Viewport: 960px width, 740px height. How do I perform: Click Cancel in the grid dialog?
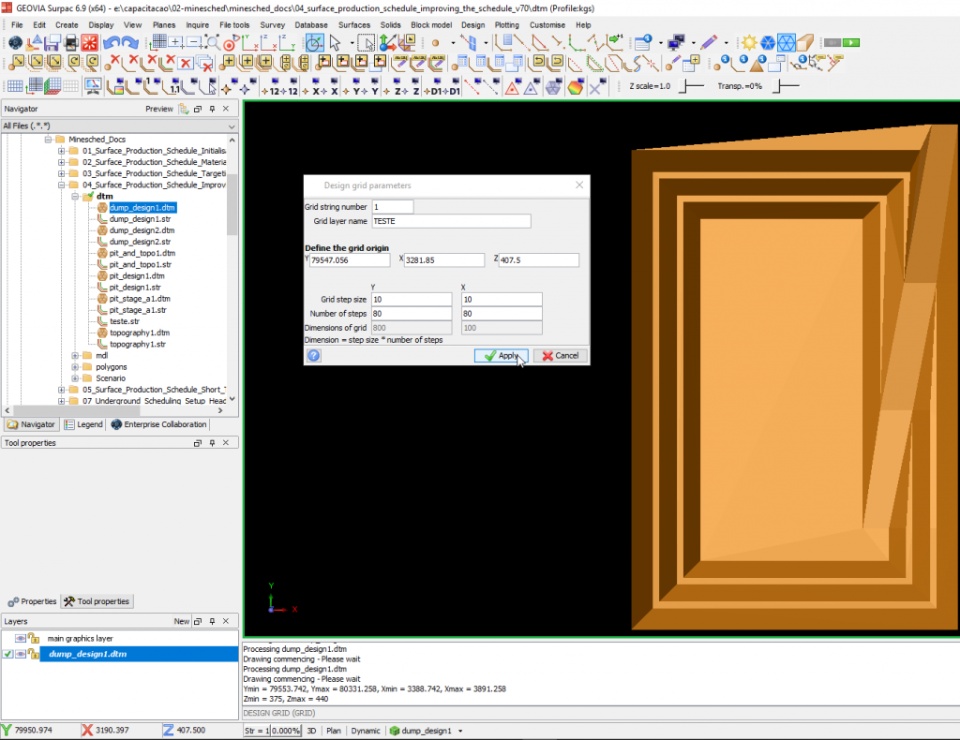point(560,355)
